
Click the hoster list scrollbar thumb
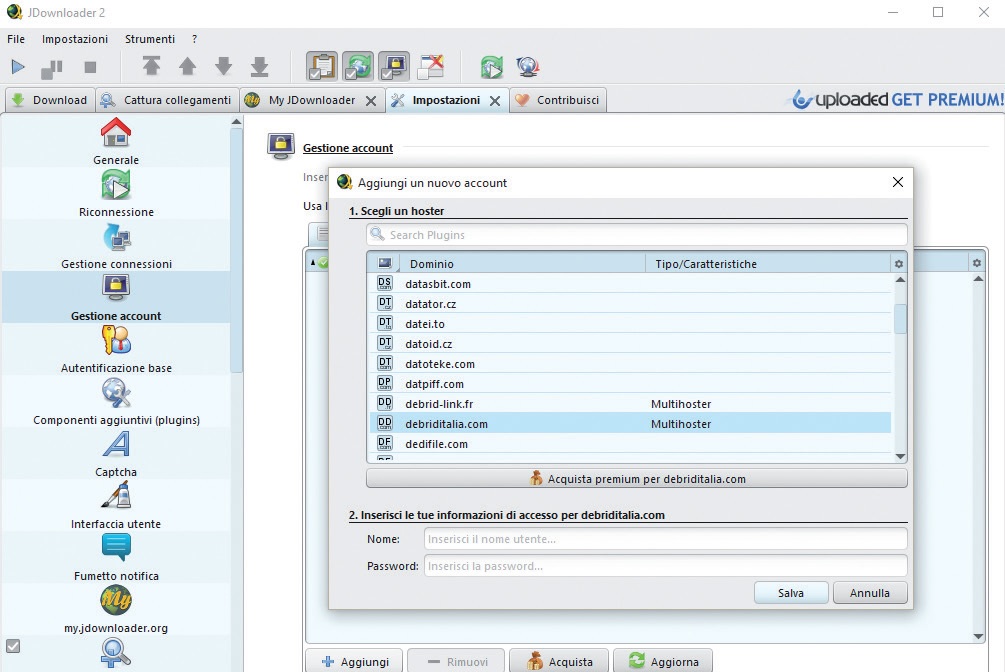coord(900,319)
